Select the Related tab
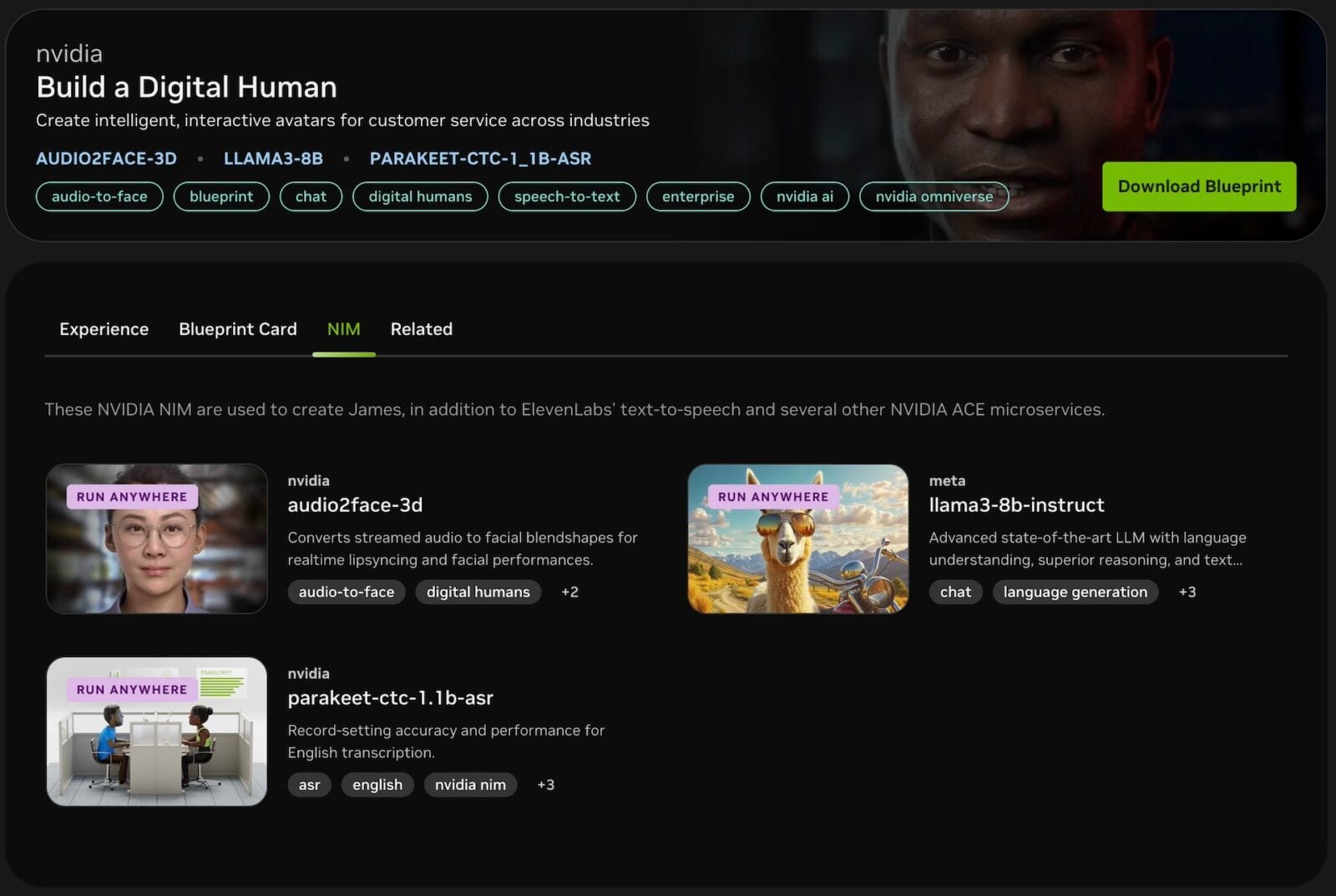This screenshot has width=1336, height=896. (x=421, y=329)
